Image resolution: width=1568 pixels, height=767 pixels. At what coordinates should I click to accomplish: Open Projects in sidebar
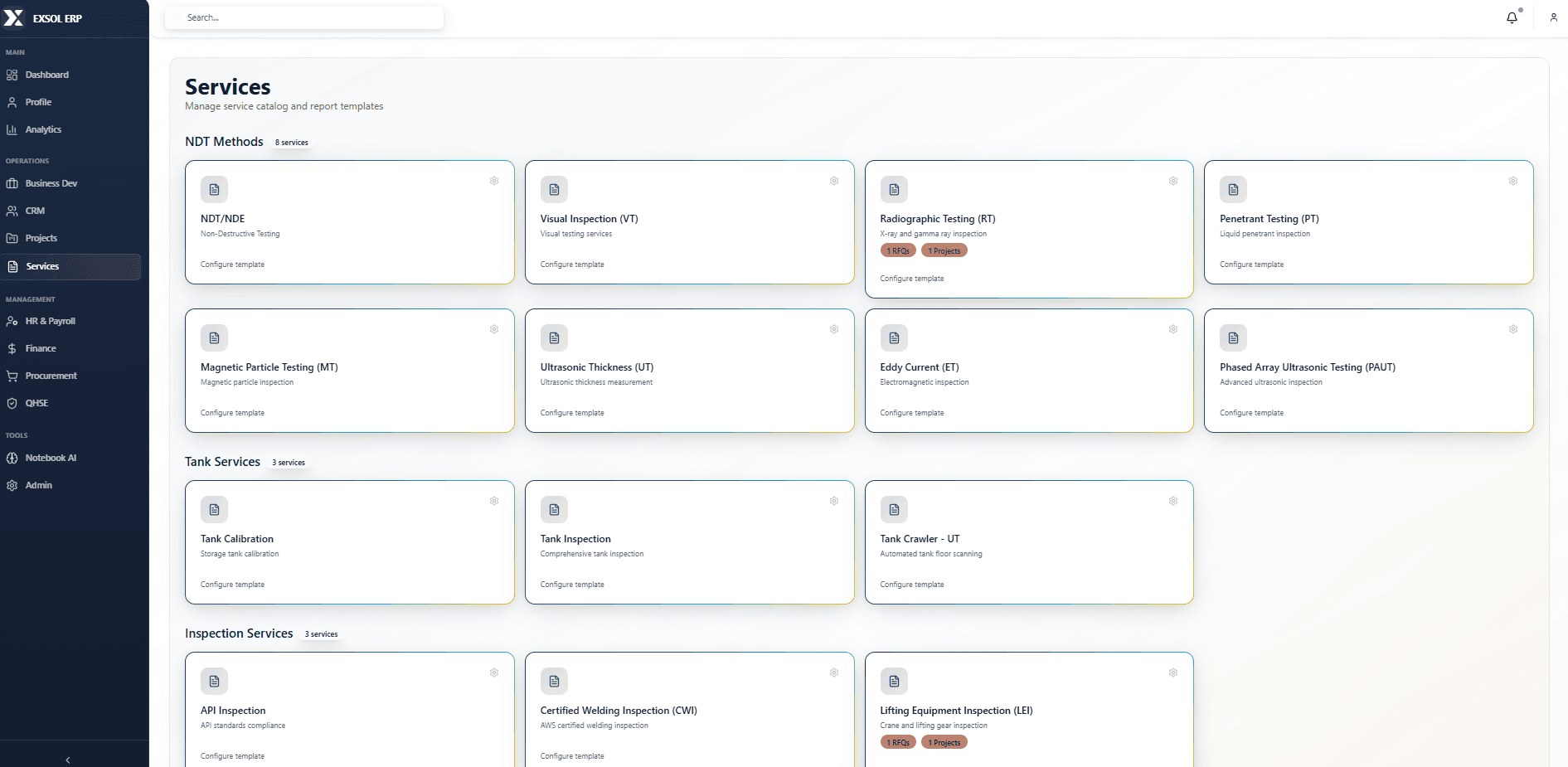click(x=70, y=238)
